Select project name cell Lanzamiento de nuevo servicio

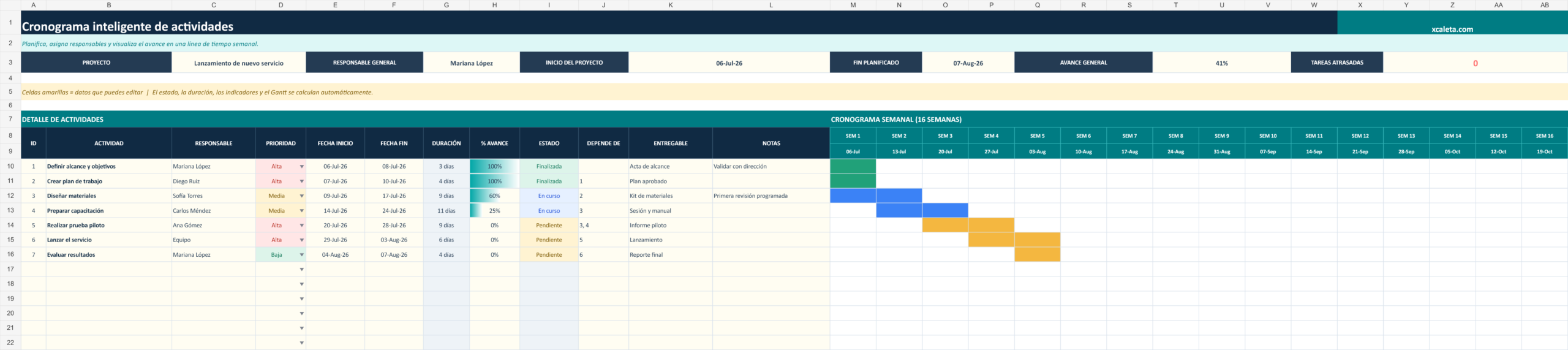pyautogui.click(x=239, y=63)
